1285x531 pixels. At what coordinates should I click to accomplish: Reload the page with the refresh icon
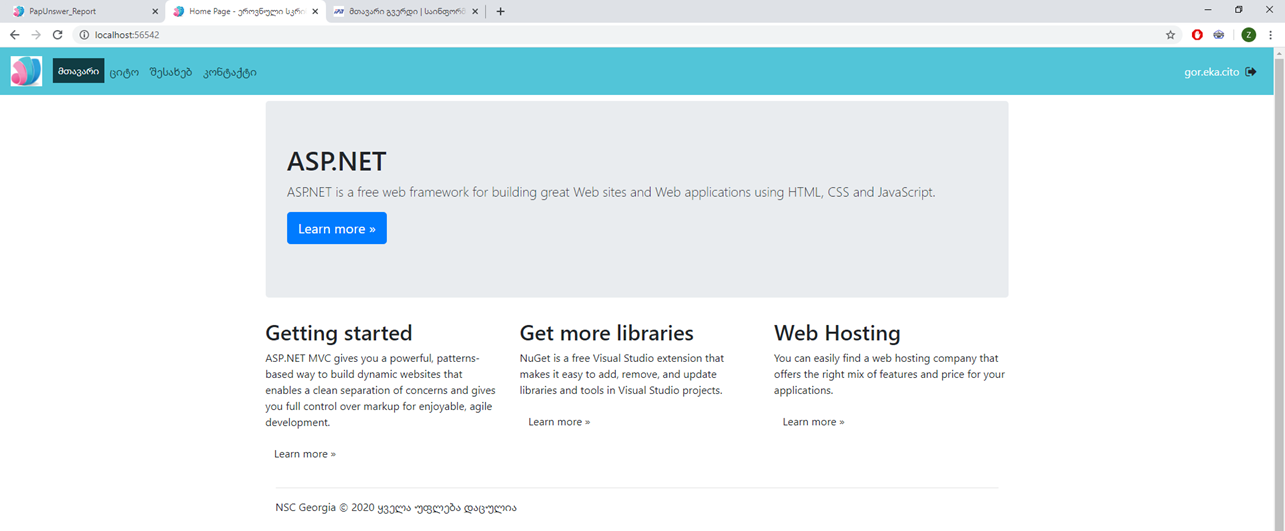click(58, 35)
